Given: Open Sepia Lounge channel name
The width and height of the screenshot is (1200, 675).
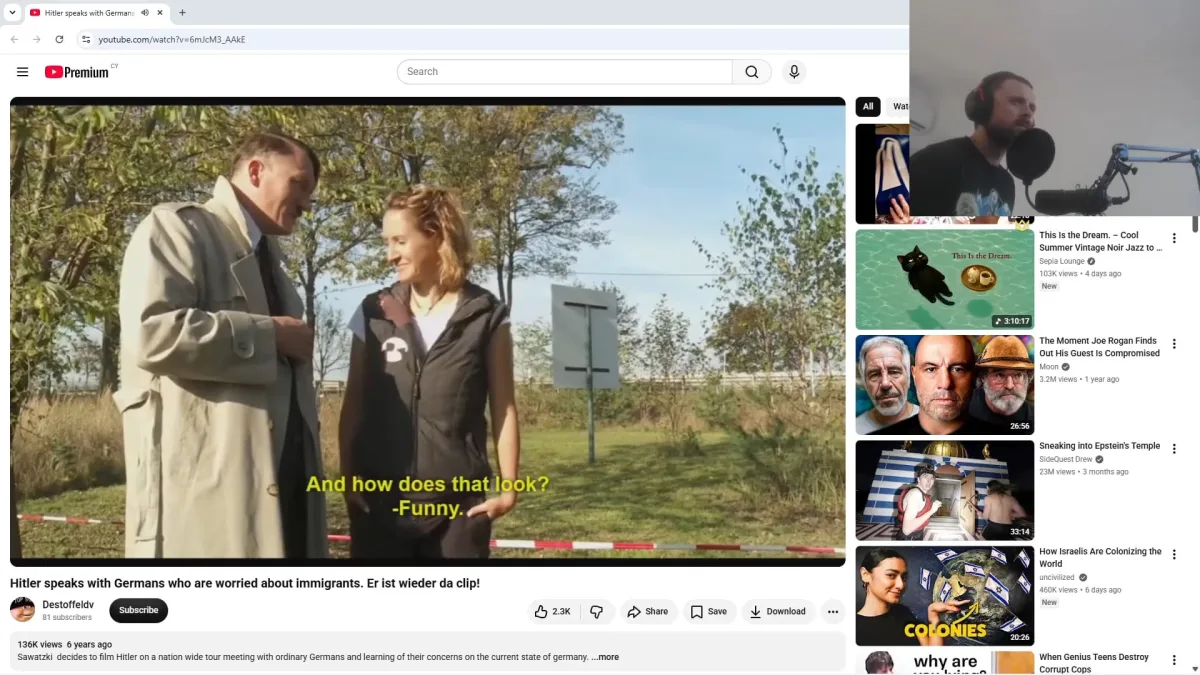Looking at the screenshot, I should coord(1061,261).
